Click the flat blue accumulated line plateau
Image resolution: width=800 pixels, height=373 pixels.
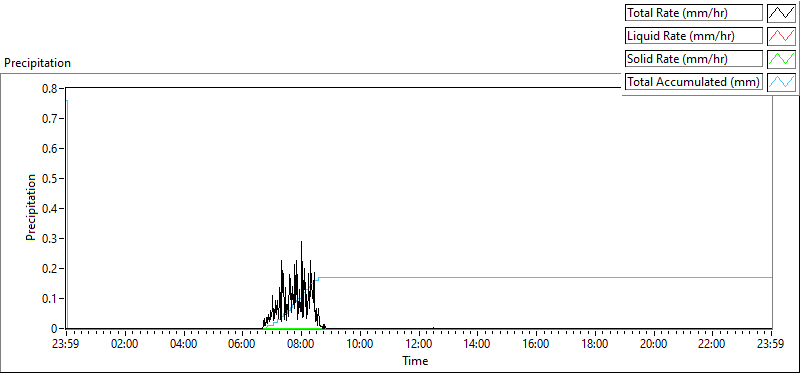click(545, 278)
